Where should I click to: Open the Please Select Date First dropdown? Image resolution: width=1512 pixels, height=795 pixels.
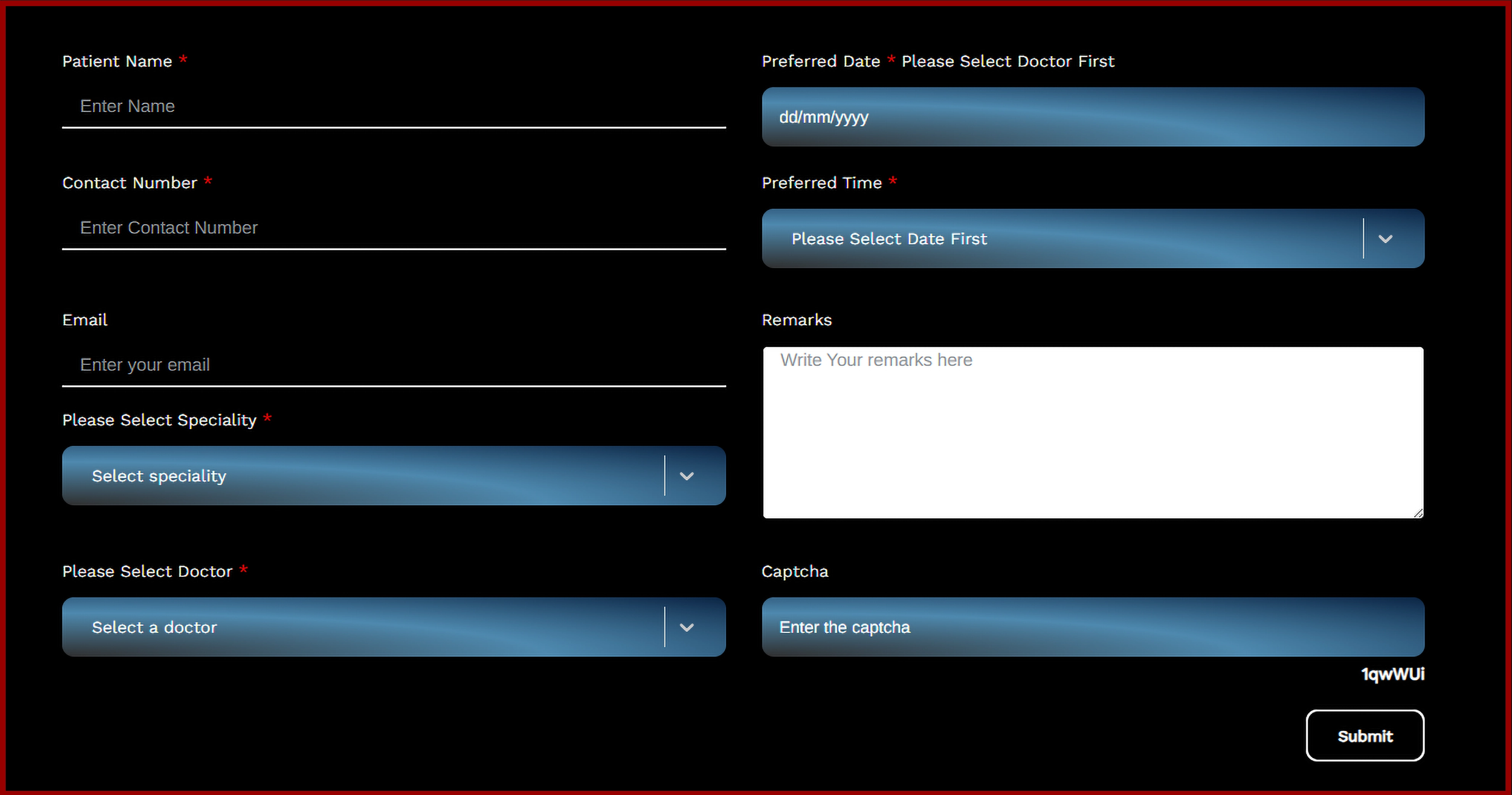pyautogui.click(x=1062, y=239)
